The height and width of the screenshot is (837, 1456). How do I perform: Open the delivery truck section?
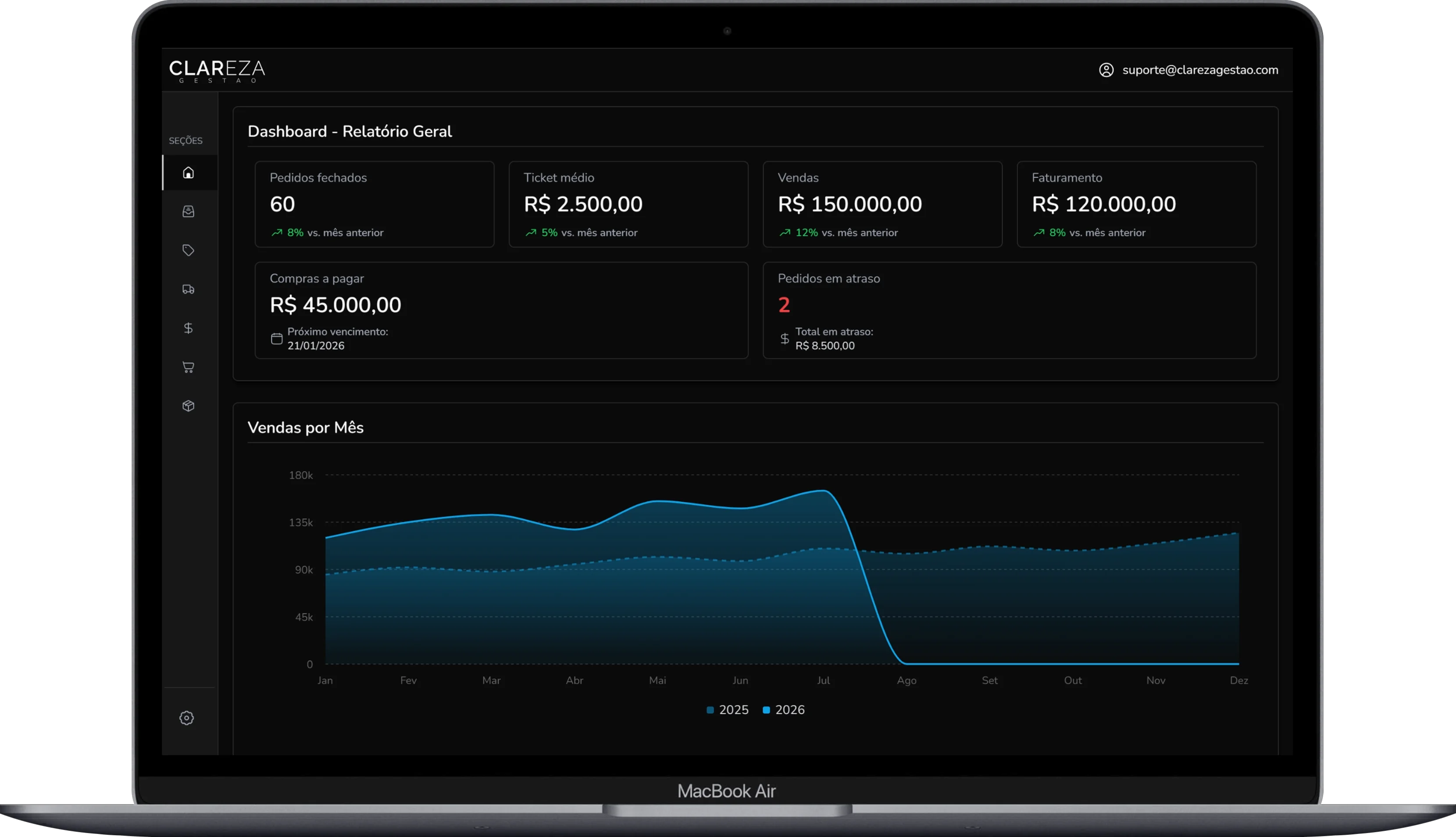pyautogui.click(x=188, y=289)
